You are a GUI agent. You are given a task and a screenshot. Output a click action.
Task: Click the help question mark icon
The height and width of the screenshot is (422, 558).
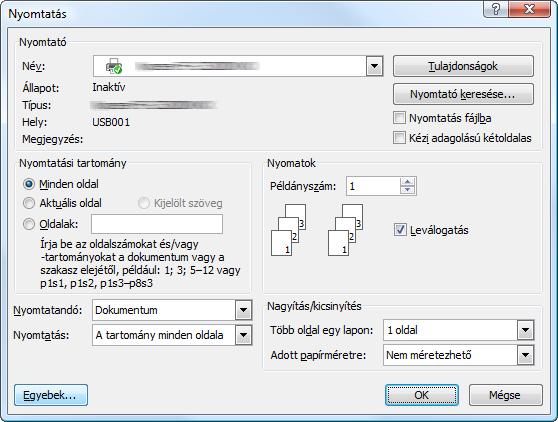click(x=496, y=9)
